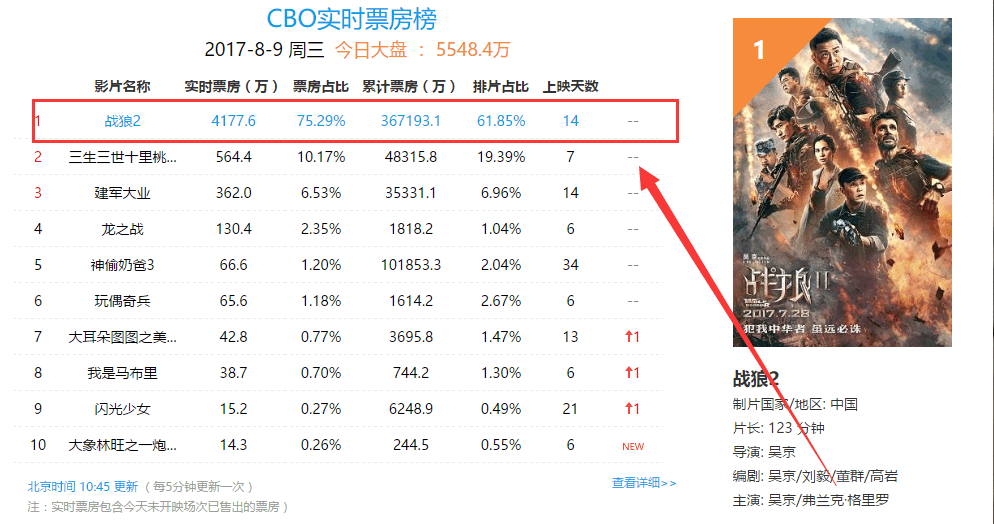Click the box office share 75.29%
This screenshot has height=524, width=994.
pos(321,121)
